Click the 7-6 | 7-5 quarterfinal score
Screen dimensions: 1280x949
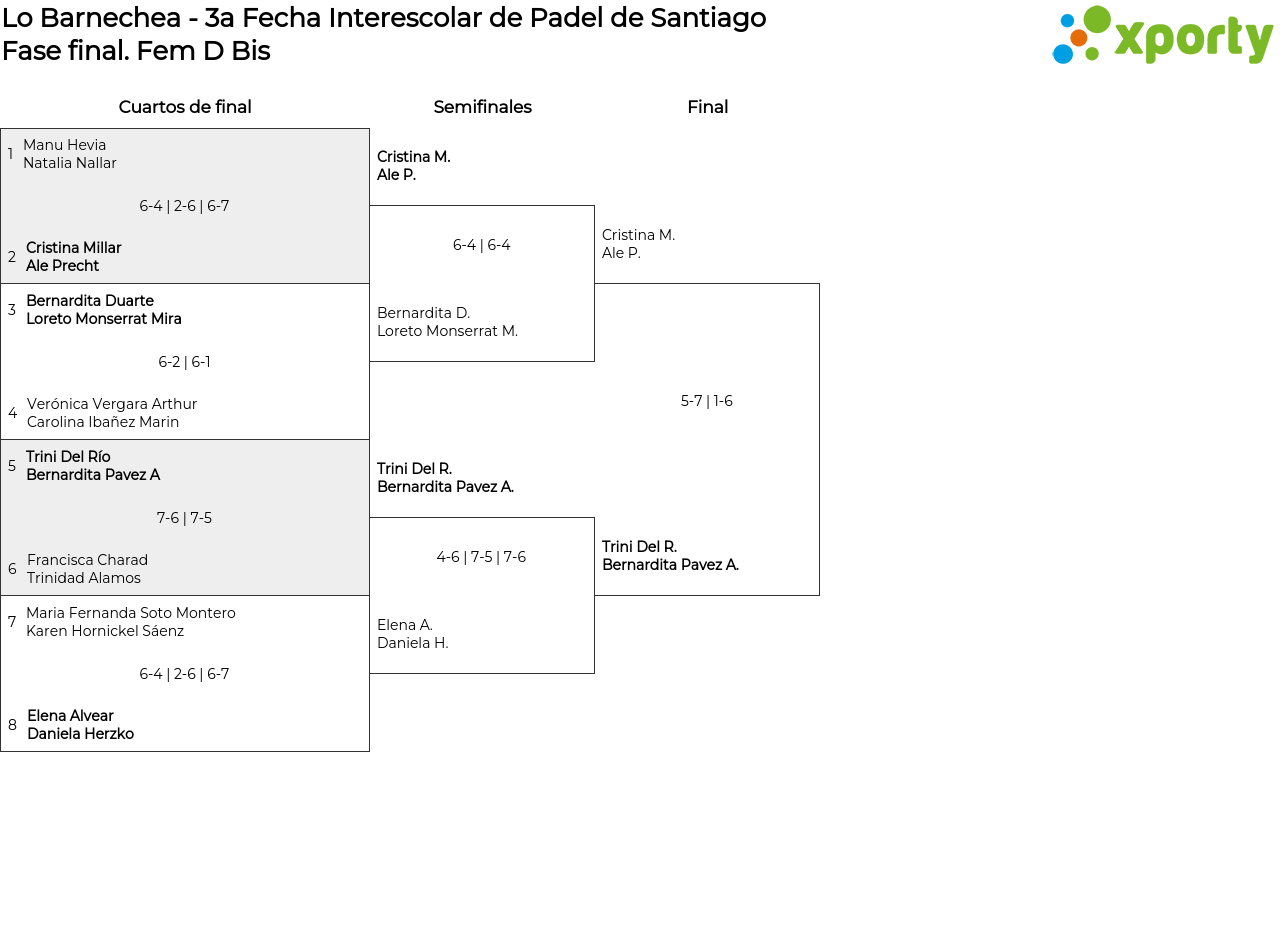coord(184,518)
